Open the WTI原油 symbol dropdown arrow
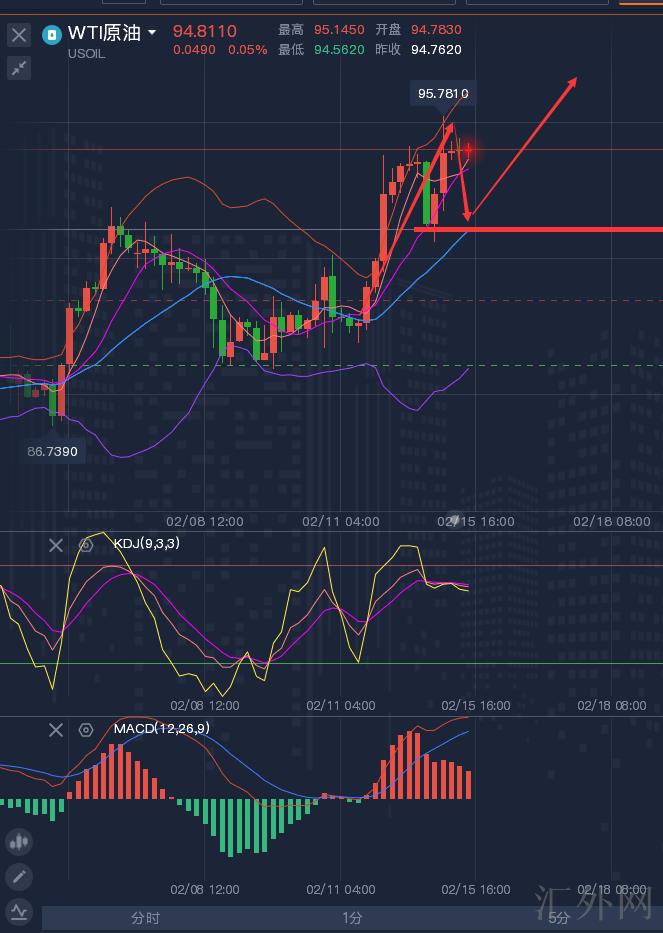The height and width of the screenshot is (933, 663). (152, 32)
